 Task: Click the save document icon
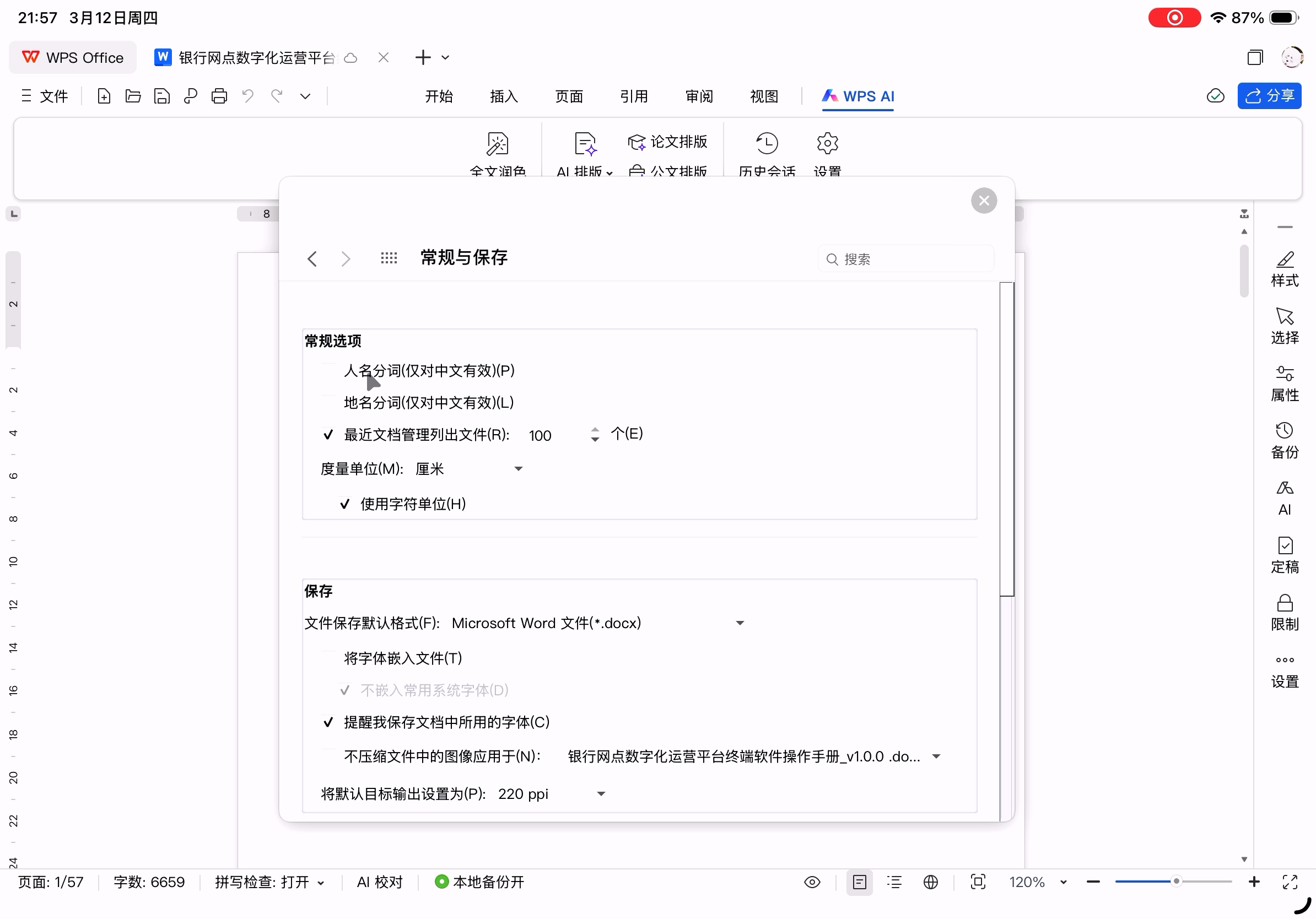(161, 96)
